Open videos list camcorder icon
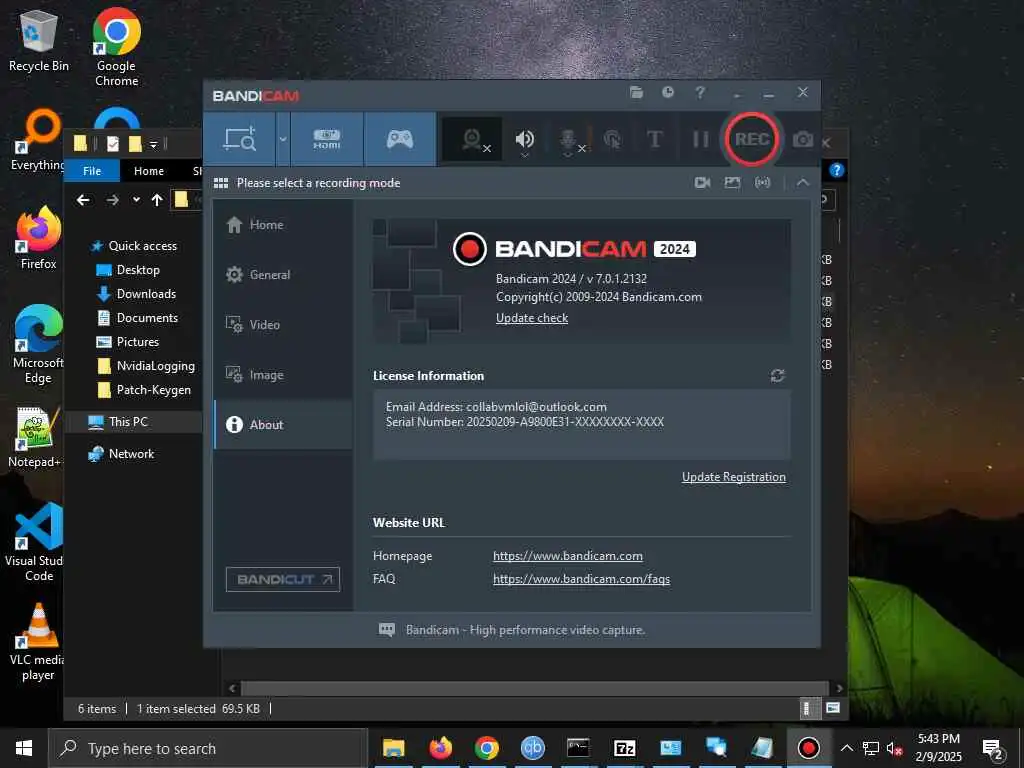 click(702, 182)
